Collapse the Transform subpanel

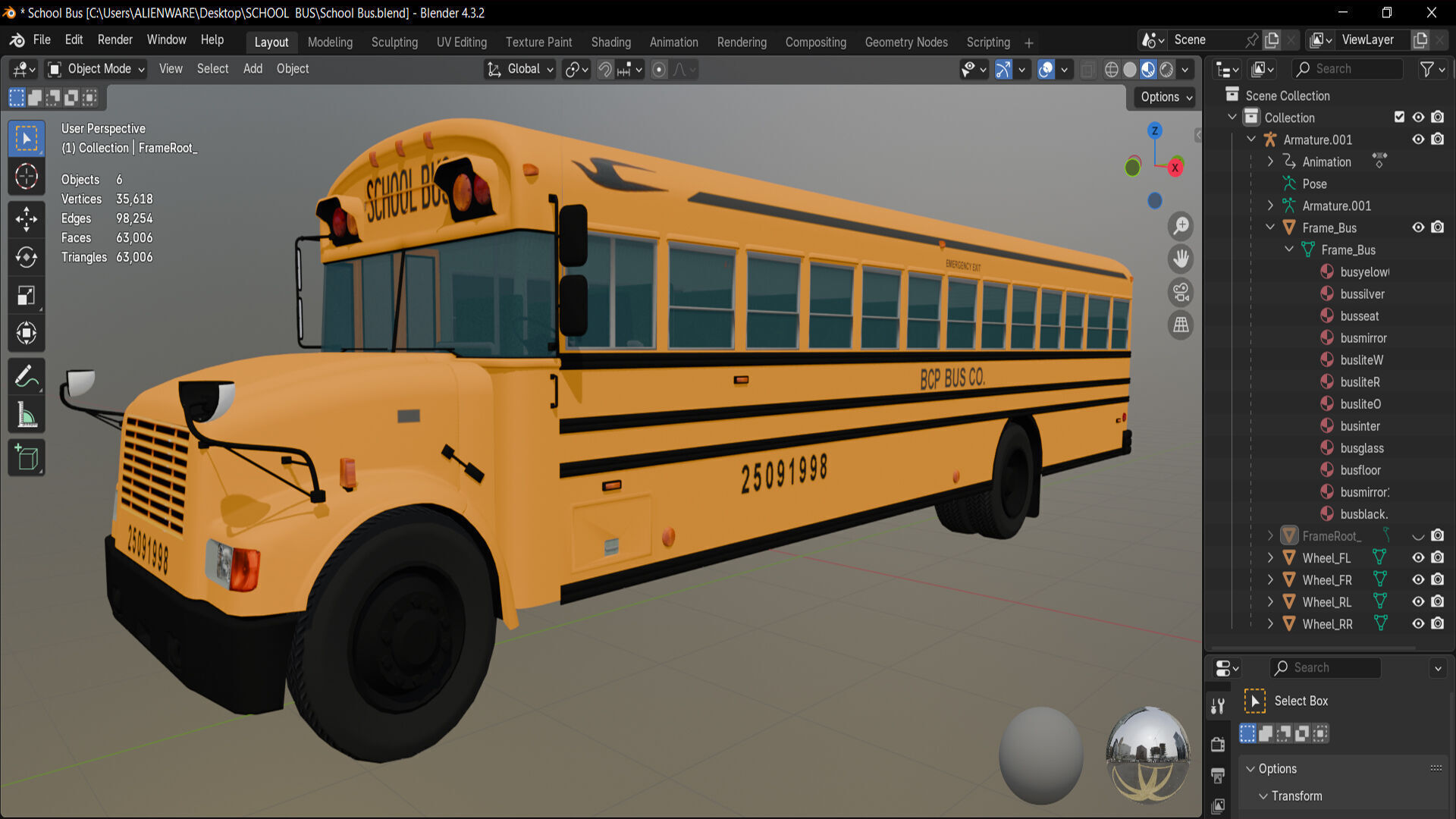[x=1263, y=796]
